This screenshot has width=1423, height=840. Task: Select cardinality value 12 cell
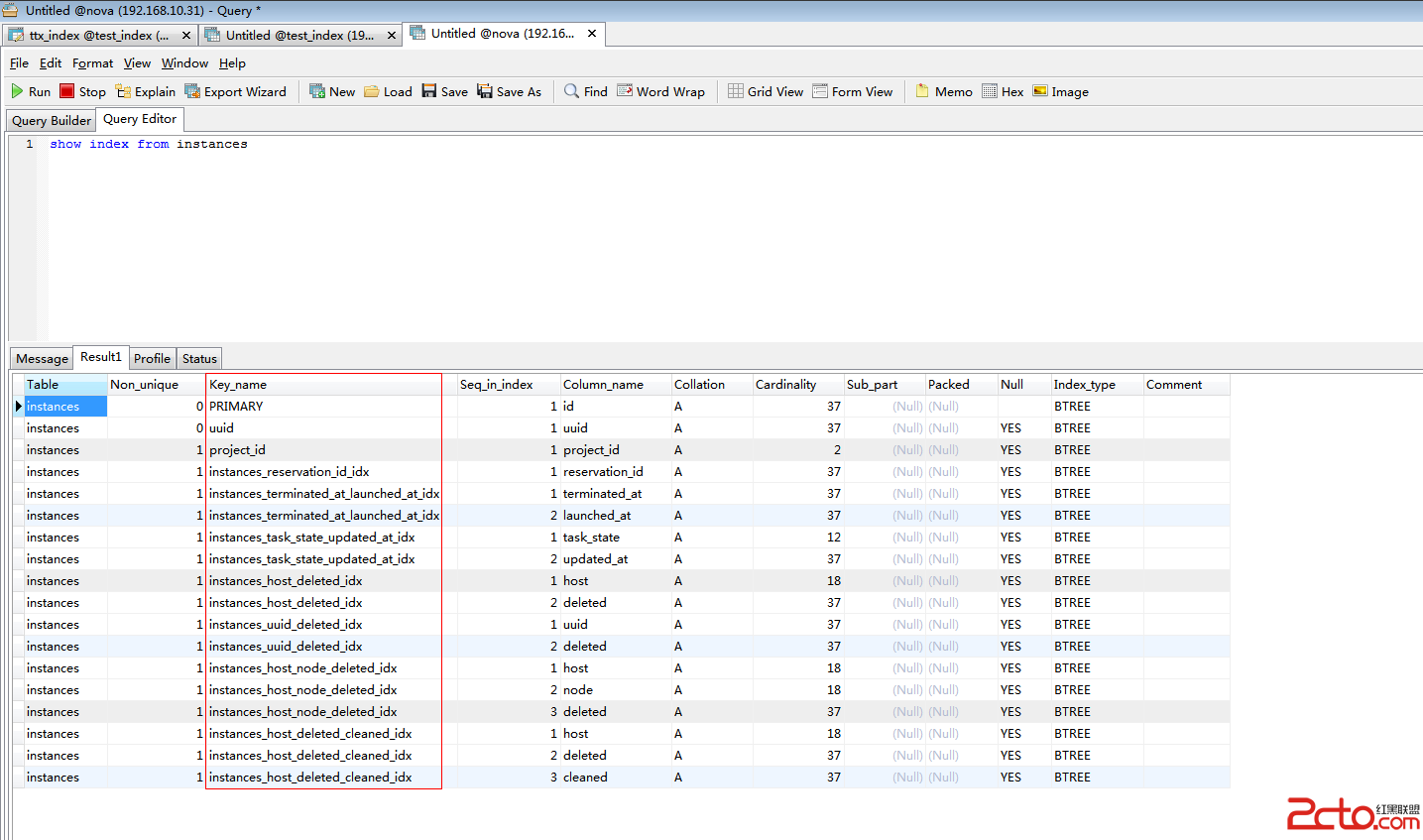(x=798, y=537)
